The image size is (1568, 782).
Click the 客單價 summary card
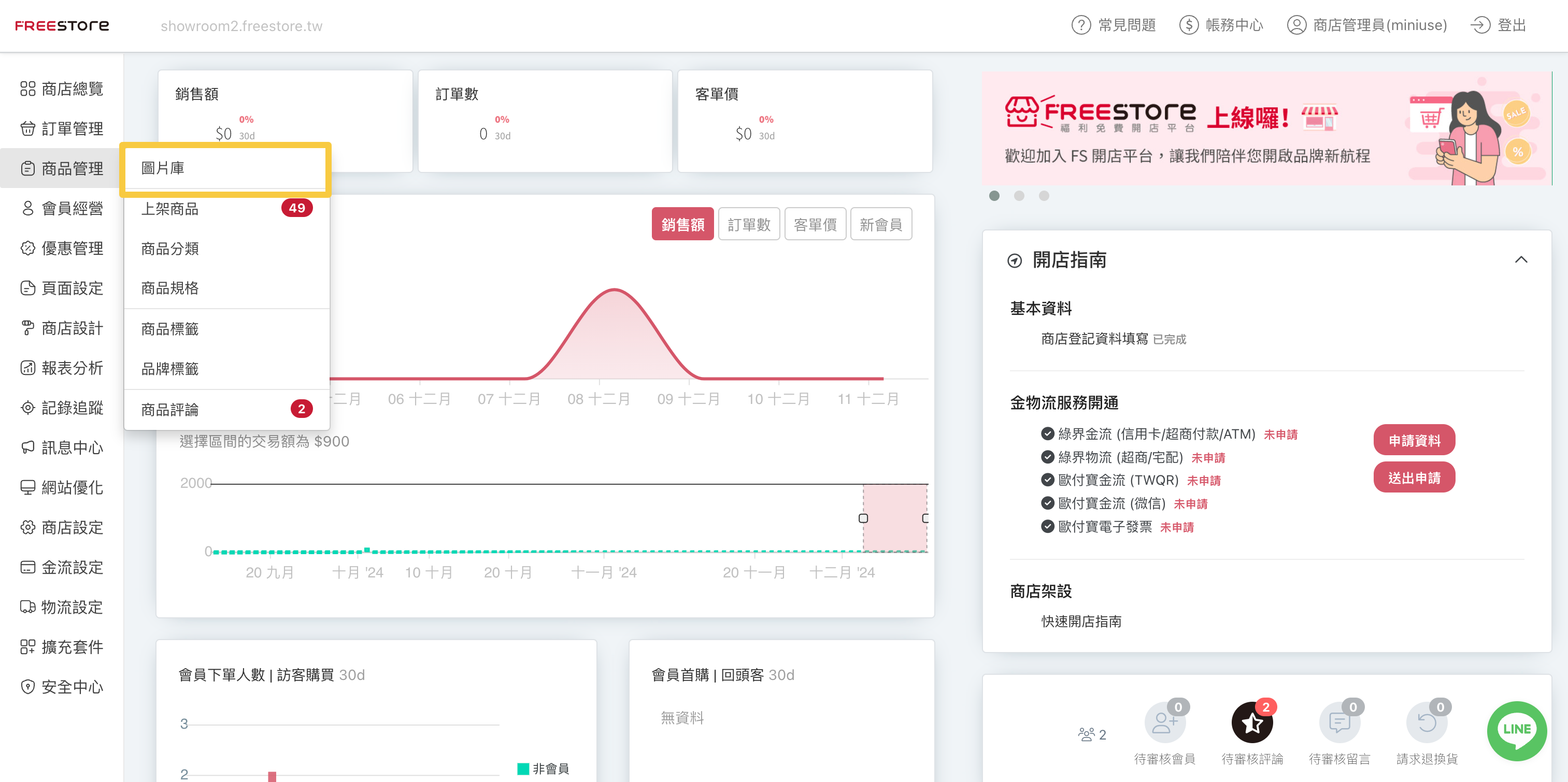805,121
